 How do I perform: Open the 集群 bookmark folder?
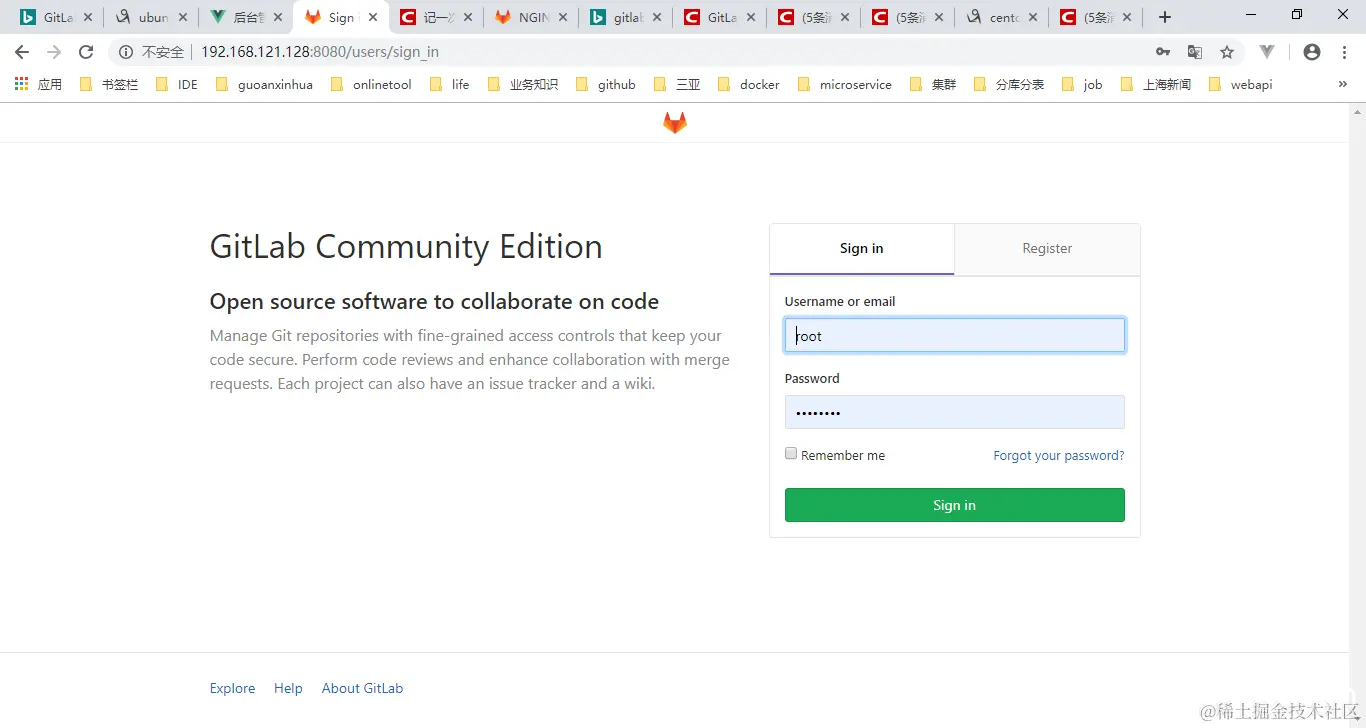[933, 84]
